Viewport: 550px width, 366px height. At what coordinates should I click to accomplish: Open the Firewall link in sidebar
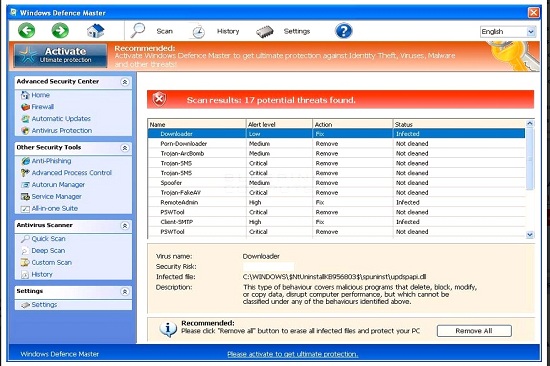[x=43, y=107]
